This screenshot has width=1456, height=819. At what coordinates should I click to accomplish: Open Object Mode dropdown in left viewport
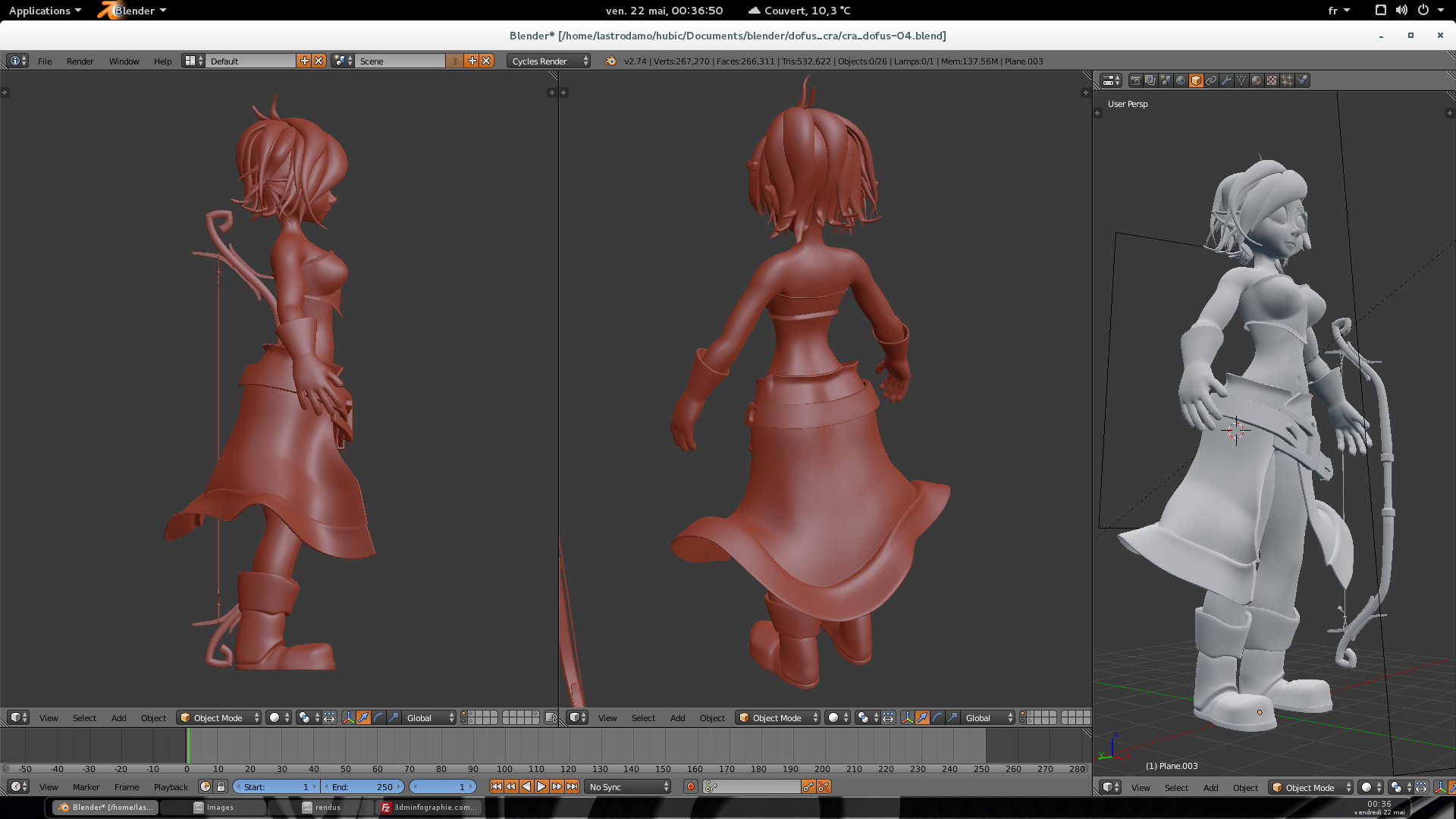pos(218,717)
